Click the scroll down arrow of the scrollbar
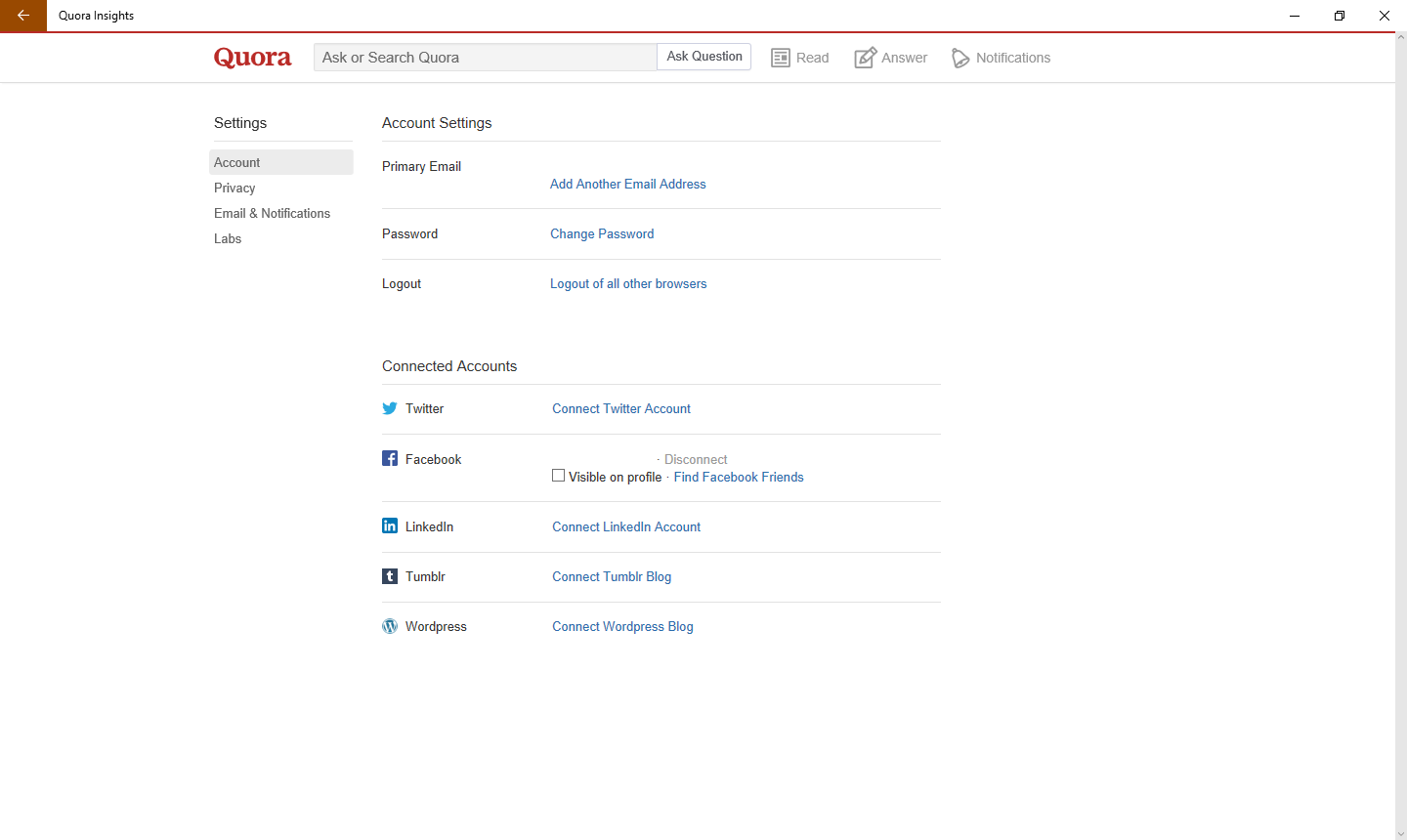Image resolution: width=1407 pixels, height=840 pixels. [1401, 833]
